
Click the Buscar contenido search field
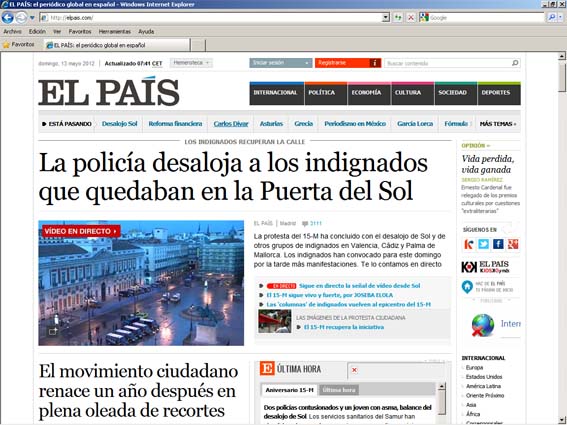[x=448, y=63]
